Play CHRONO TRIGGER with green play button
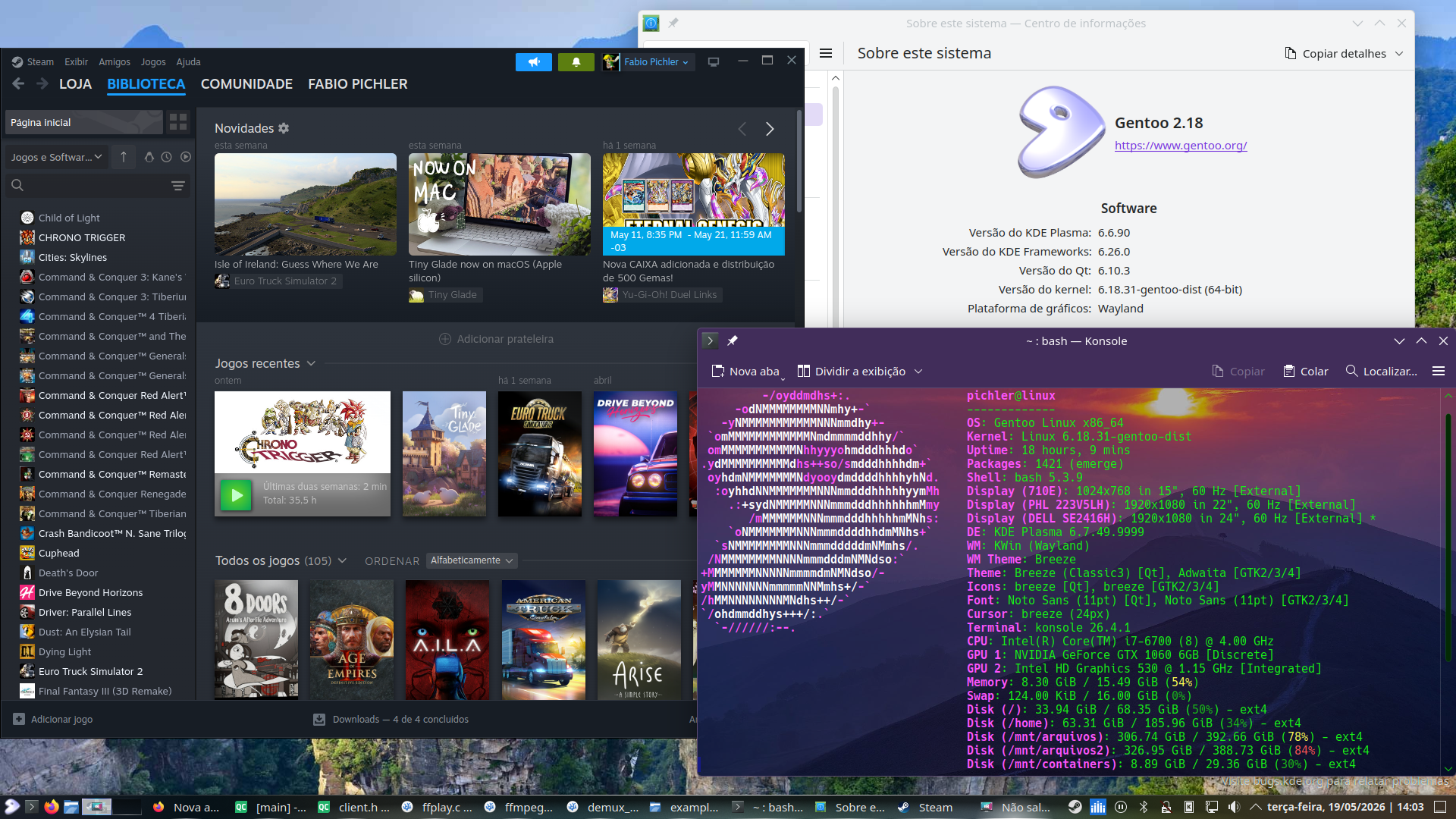Image resolution: width=1456 pixels, height=819 pixels. pyautogui.click(x=236, y=496)
